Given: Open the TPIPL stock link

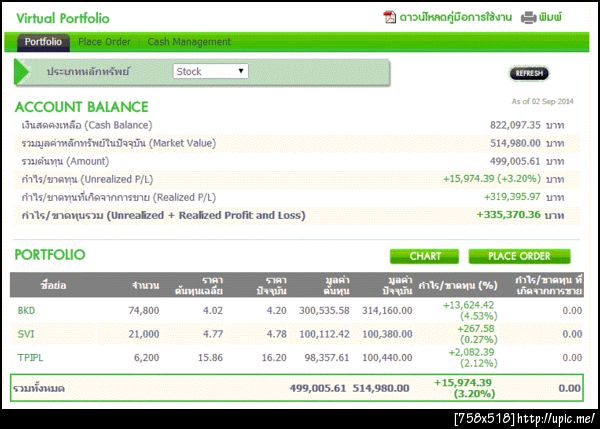Looking at the screenshot, I should (x=30, y=358).
